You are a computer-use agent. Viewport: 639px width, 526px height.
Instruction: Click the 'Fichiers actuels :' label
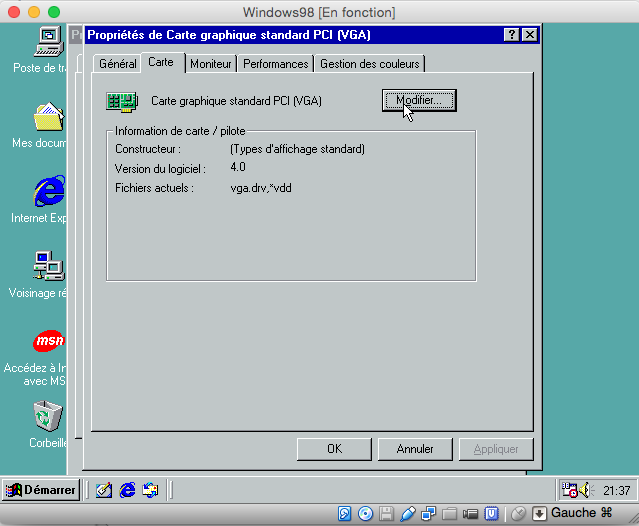pos(154,188)
